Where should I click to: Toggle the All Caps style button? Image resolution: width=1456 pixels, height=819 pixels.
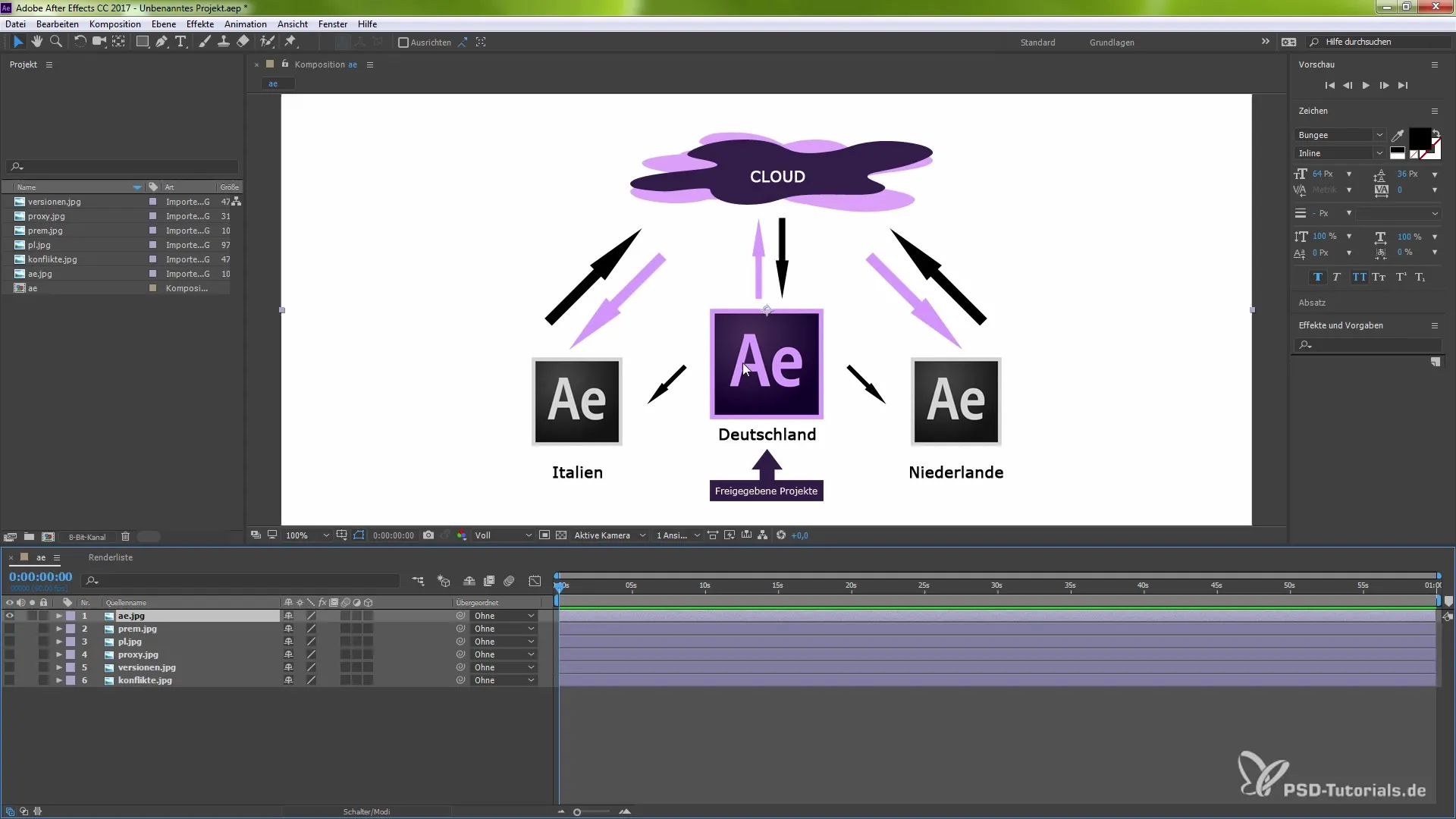[1359, 278]
